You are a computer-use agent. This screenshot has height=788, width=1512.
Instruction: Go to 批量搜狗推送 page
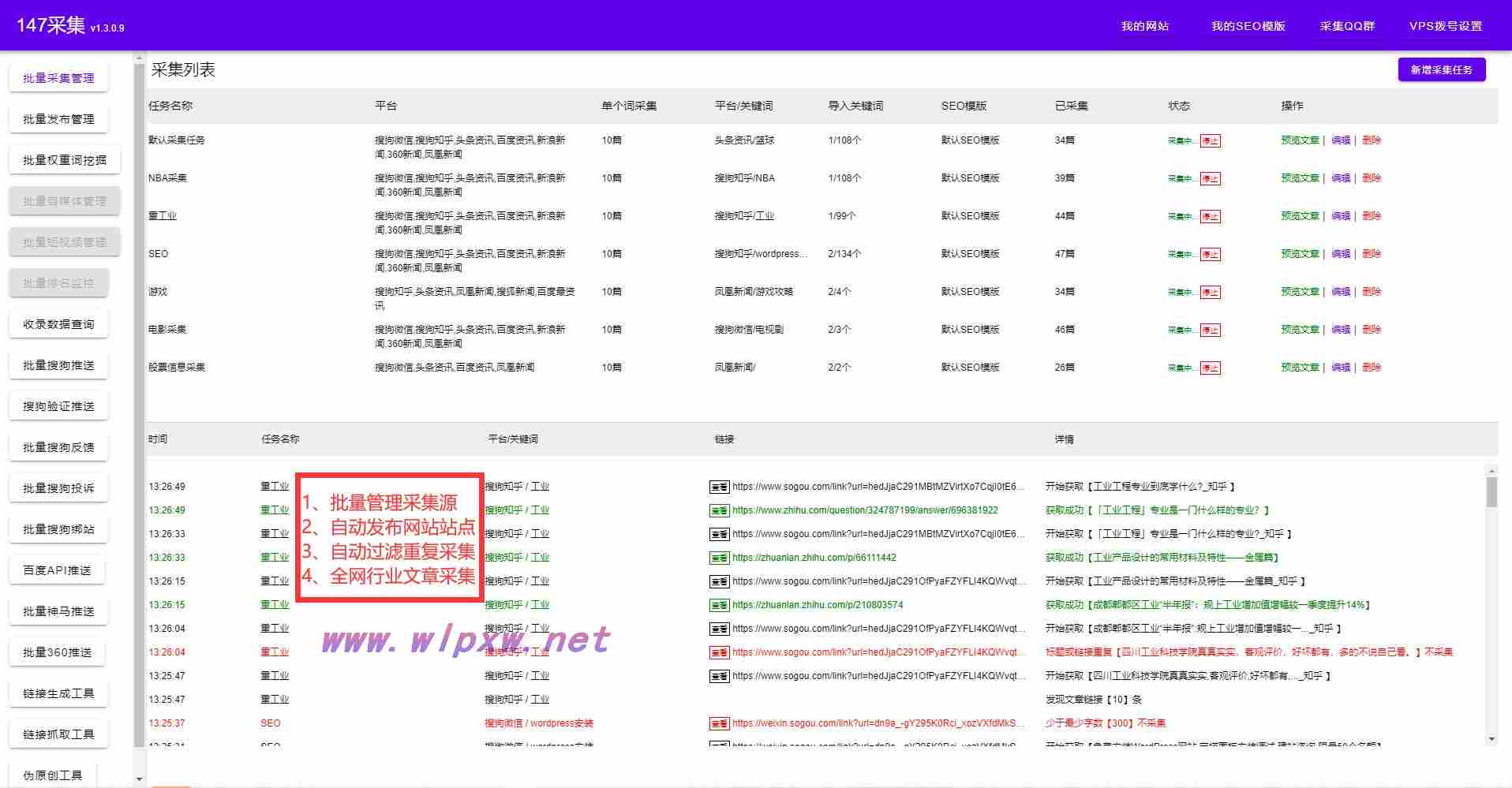pos(58,365)
